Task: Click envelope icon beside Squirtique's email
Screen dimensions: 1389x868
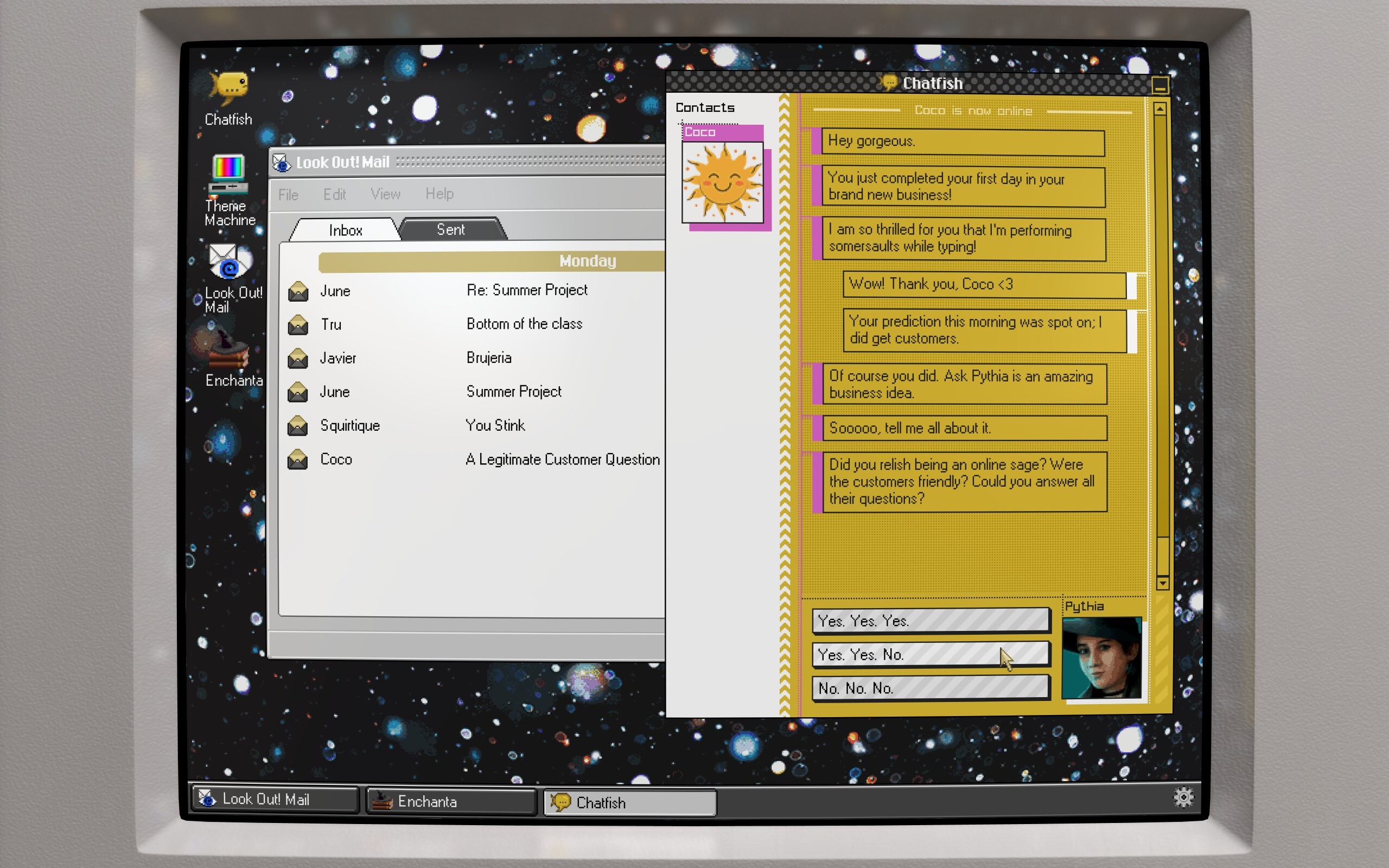Action: [298, 426]
